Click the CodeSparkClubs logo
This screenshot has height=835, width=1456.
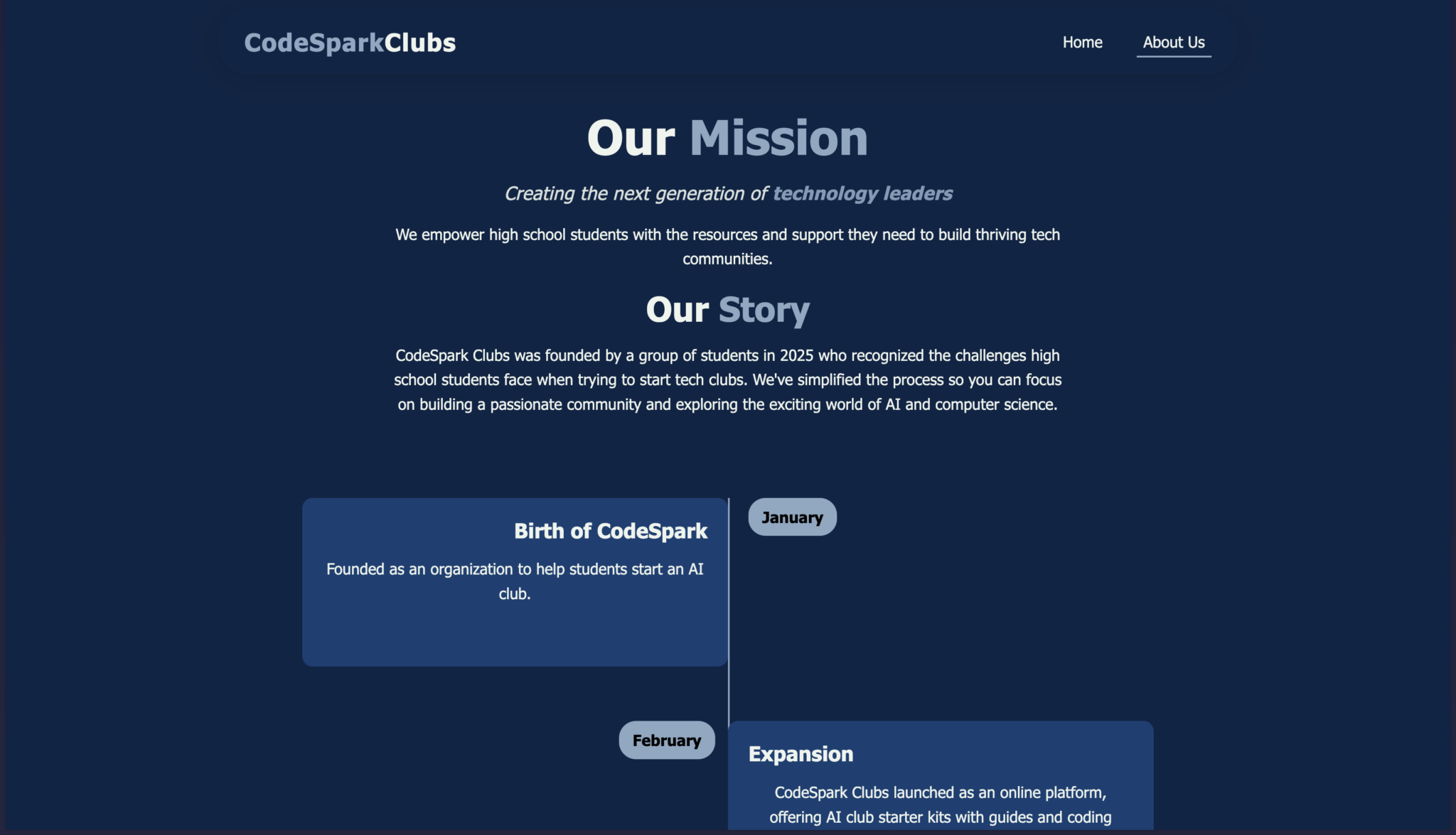point(350,43)
